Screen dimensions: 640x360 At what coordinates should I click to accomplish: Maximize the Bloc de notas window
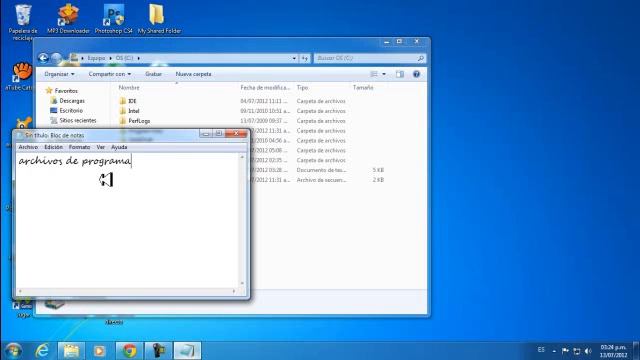(219, 134)
